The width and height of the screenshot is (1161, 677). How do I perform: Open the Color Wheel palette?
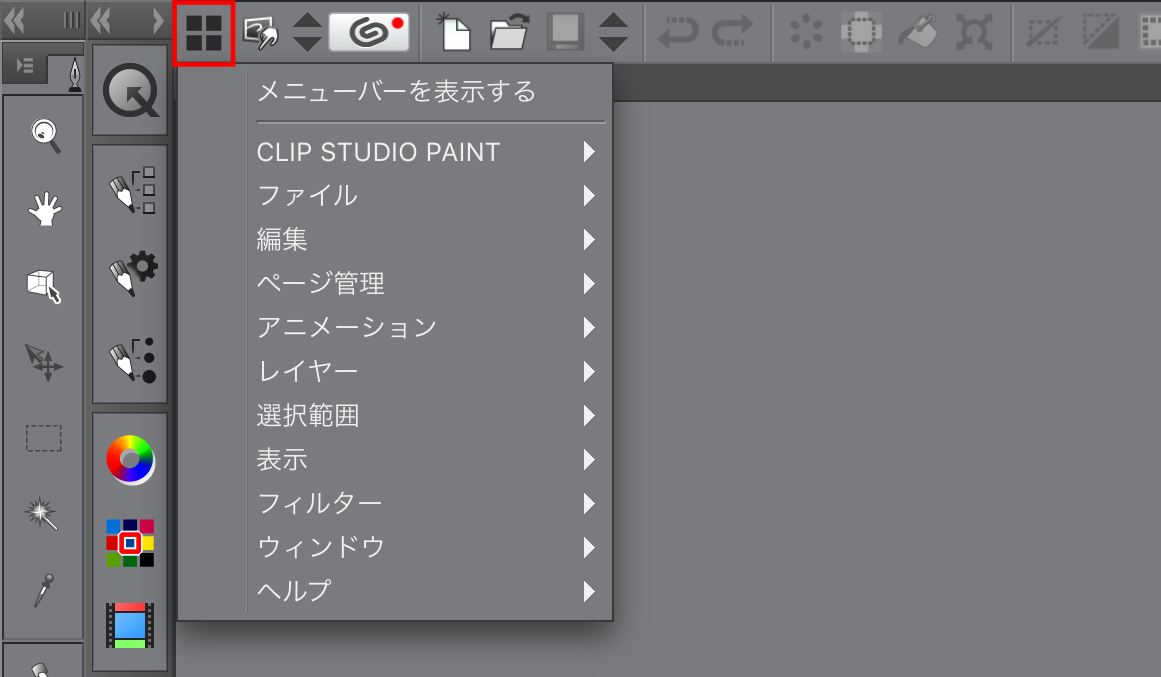[130, 459]
